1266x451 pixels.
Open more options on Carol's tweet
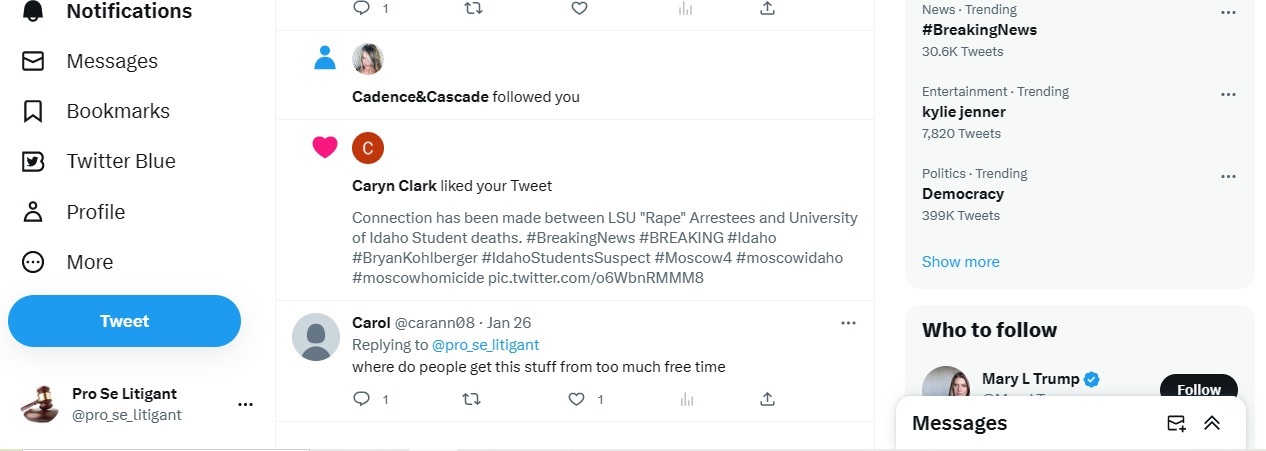pos(848,322)
